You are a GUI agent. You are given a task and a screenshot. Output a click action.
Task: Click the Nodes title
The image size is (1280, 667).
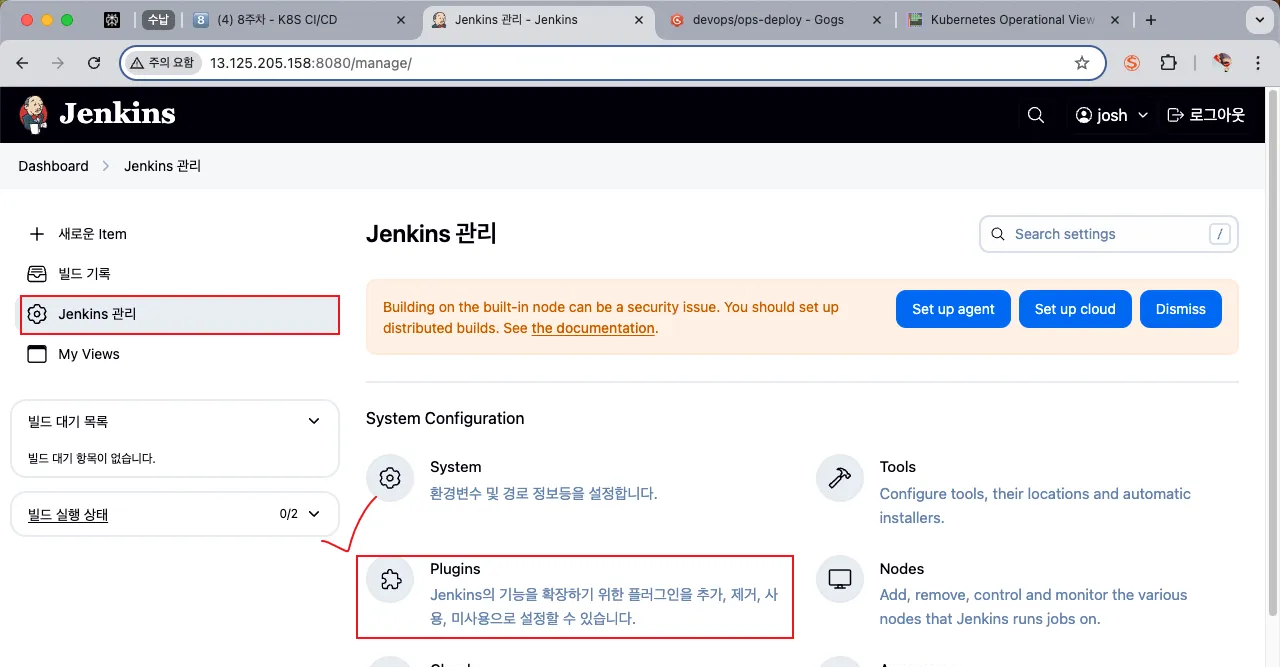(x=902, y=569)
